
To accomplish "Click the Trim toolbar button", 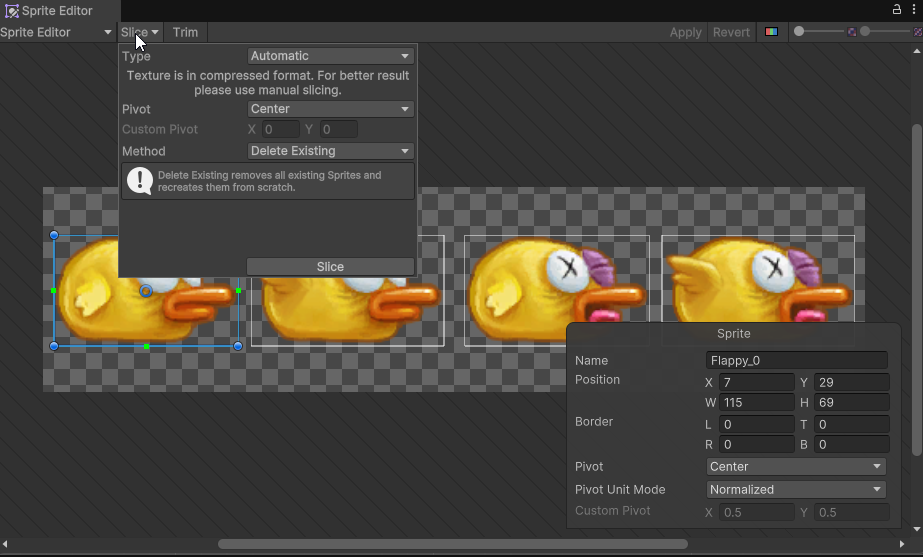I will click(x=185, y=32).
